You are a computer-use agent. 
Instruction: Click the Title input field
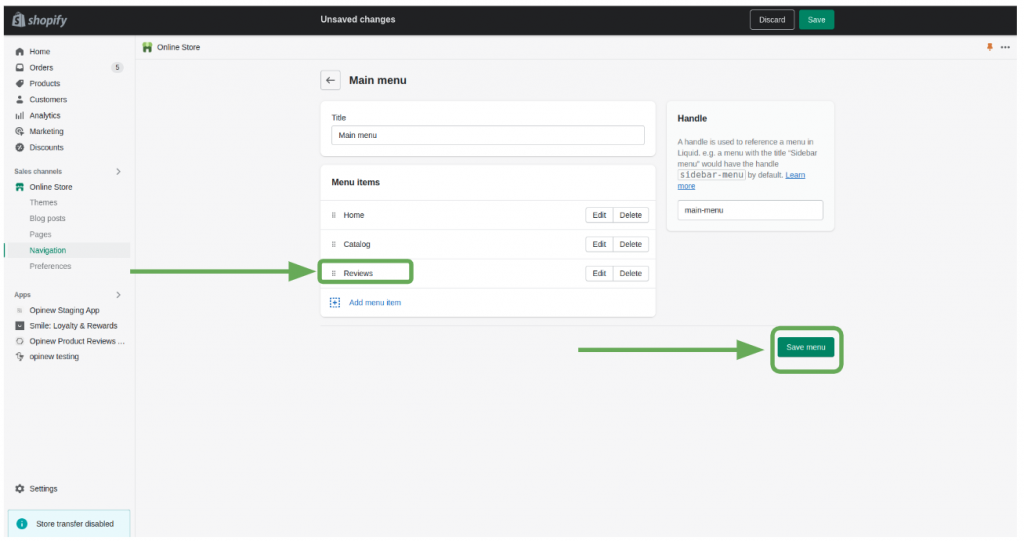point(488,135)
